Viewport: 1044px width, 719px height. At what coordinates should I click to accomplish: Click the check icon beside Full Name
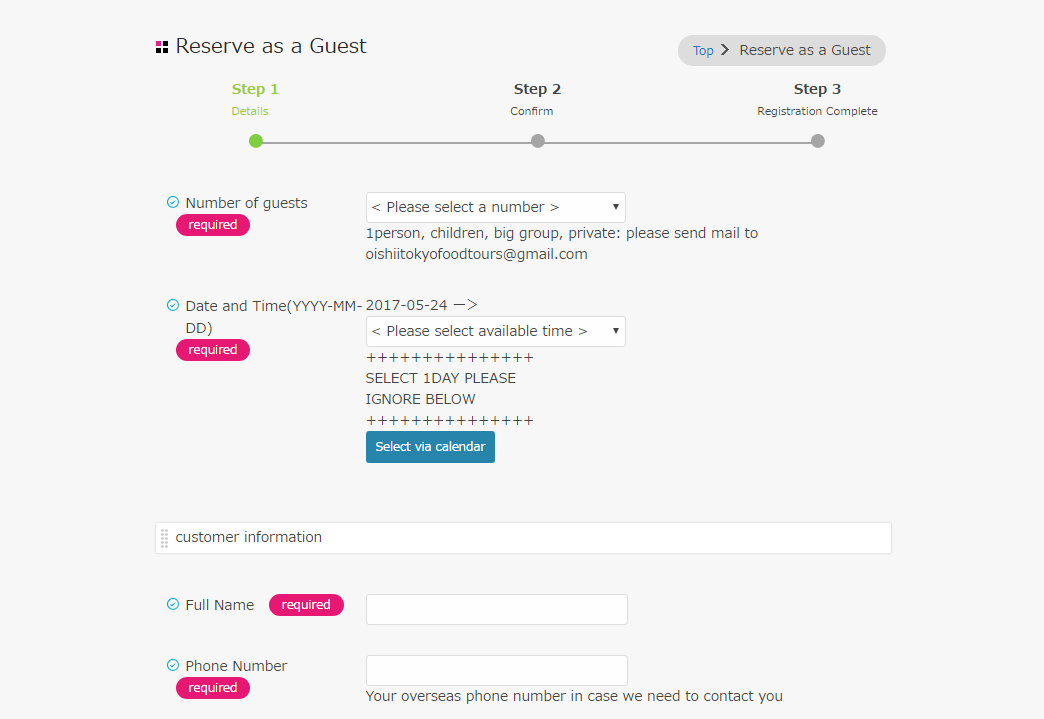click(x=172, y=604)
